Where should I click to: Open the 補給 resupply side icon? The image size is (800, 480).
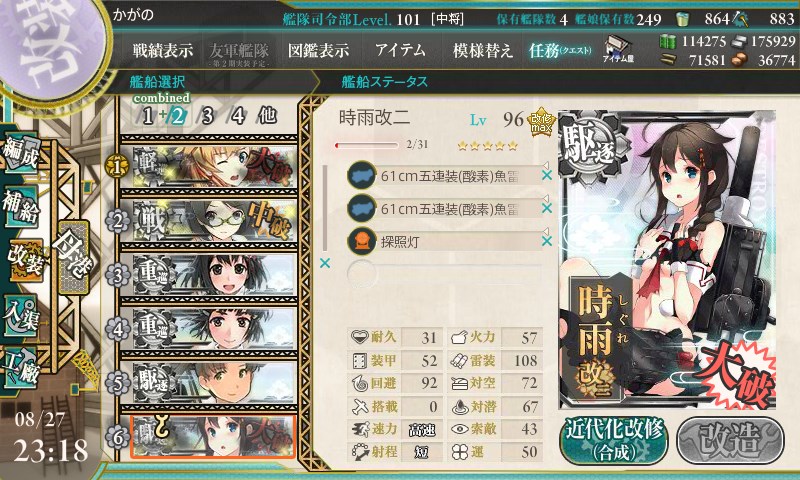[x=21, y=206]
